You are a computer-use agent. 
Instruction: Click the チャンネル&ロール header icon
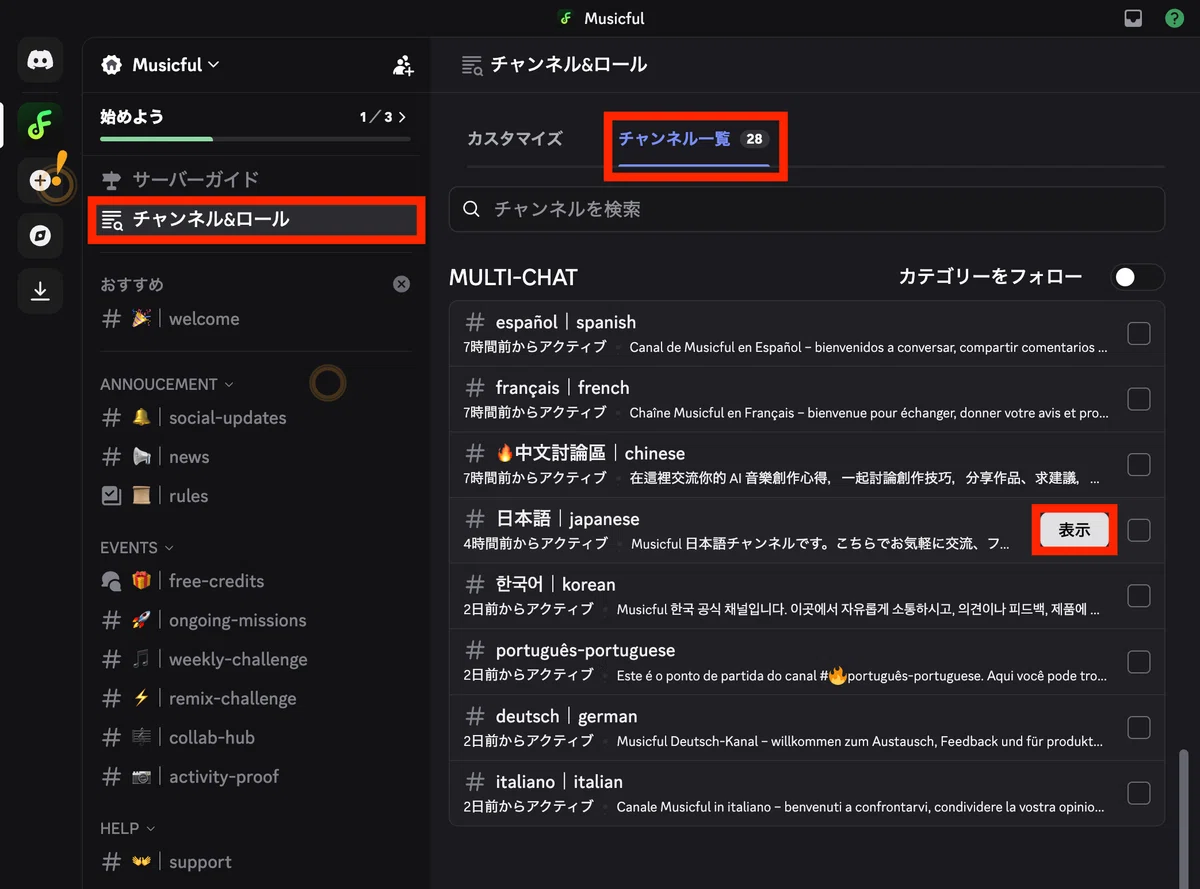click(x=472, y=65)
